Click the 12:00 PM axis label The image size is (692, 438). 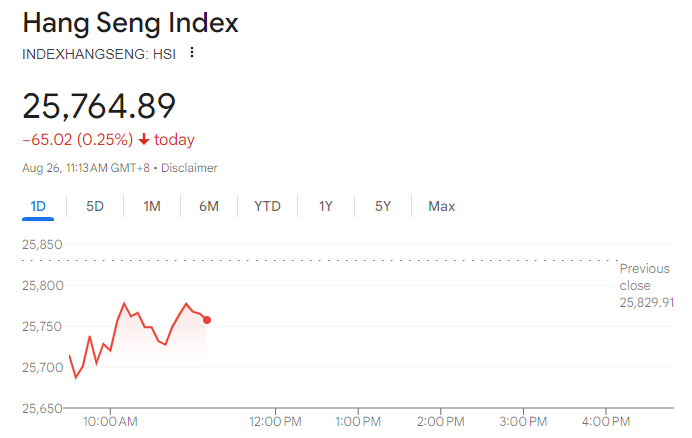(x=275, y=422)
